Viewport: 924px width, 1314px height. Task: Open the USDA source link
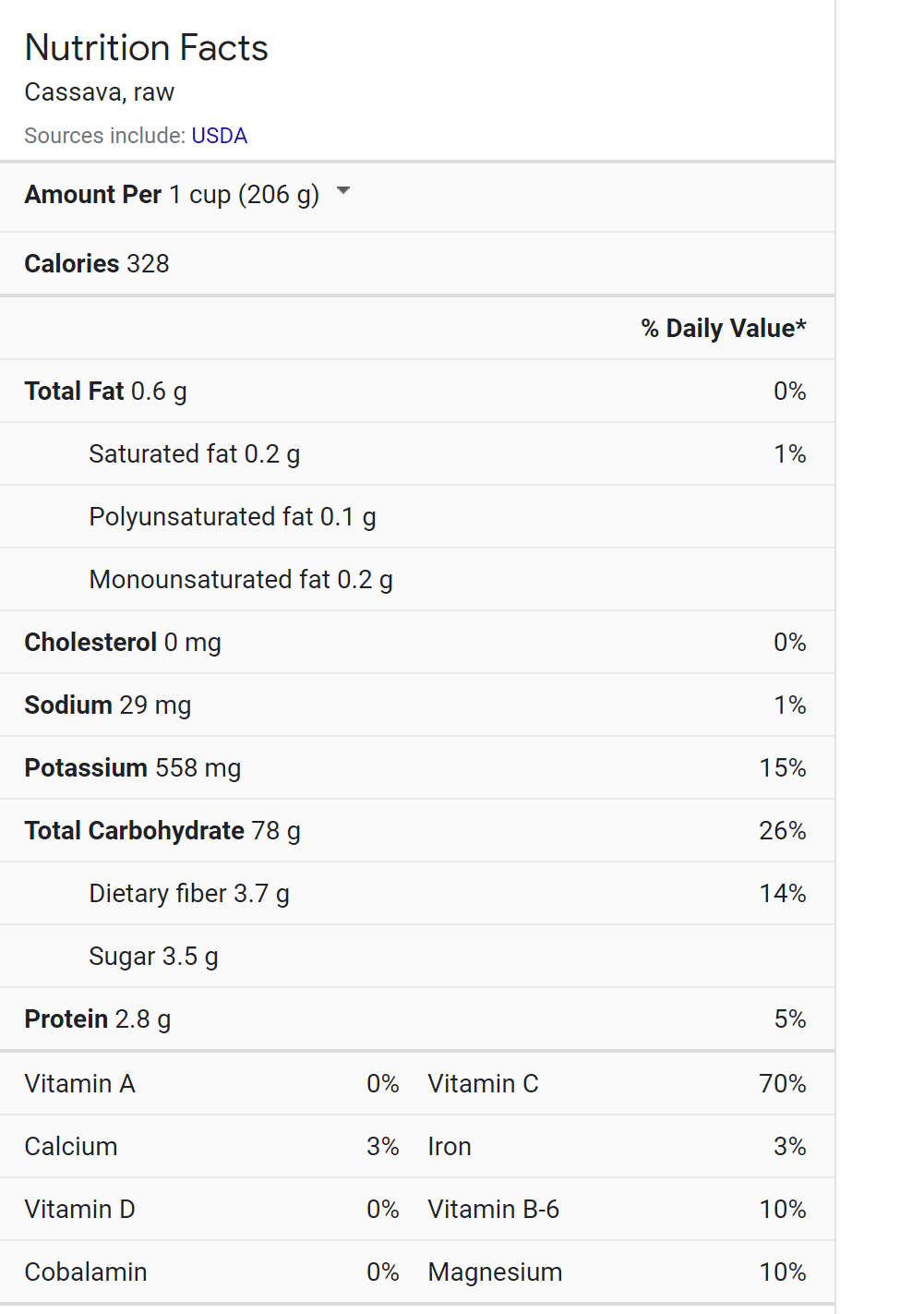click(x=219, y=136)
